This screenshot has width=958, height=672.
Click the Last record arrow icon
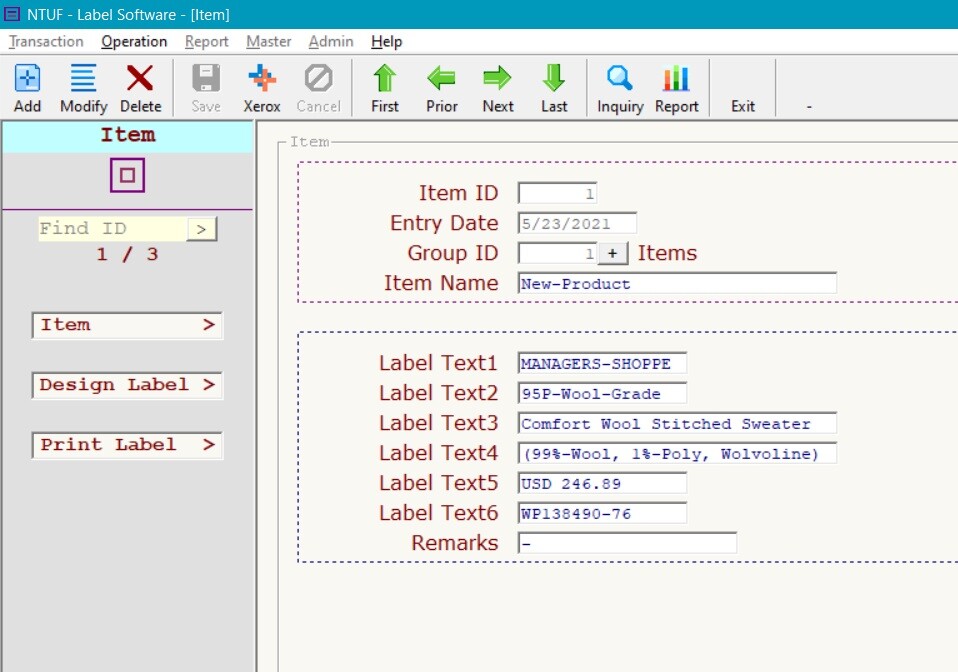pos(553,85)
